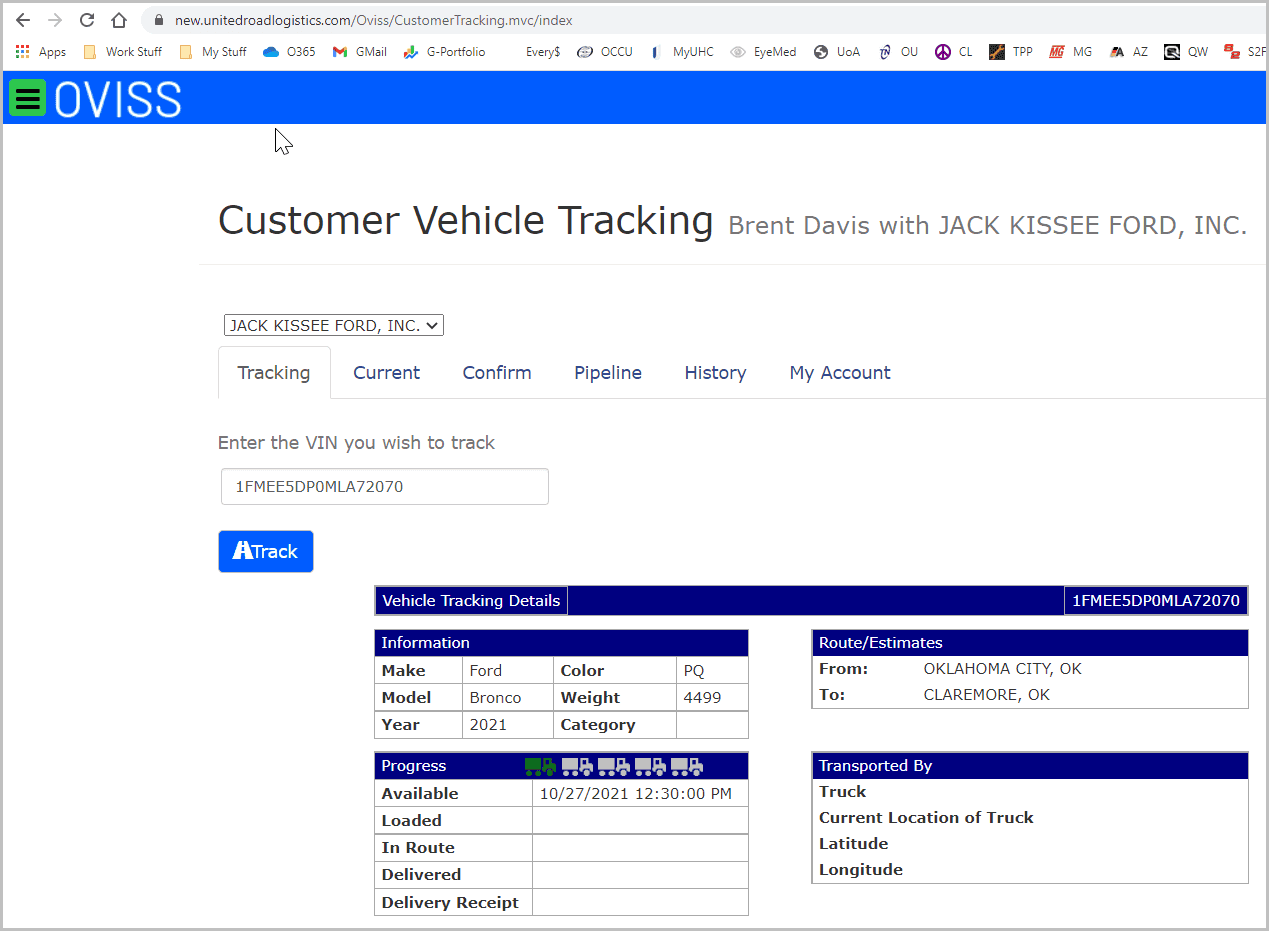Click CLAREMORE, OK destination
This screenshot has height=931, width=1269.
(987, 695)
